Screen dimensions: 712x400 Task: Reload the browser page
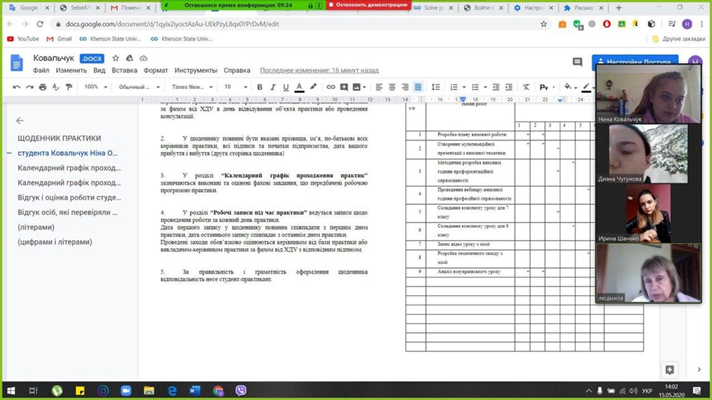click(x=40, y=24)
